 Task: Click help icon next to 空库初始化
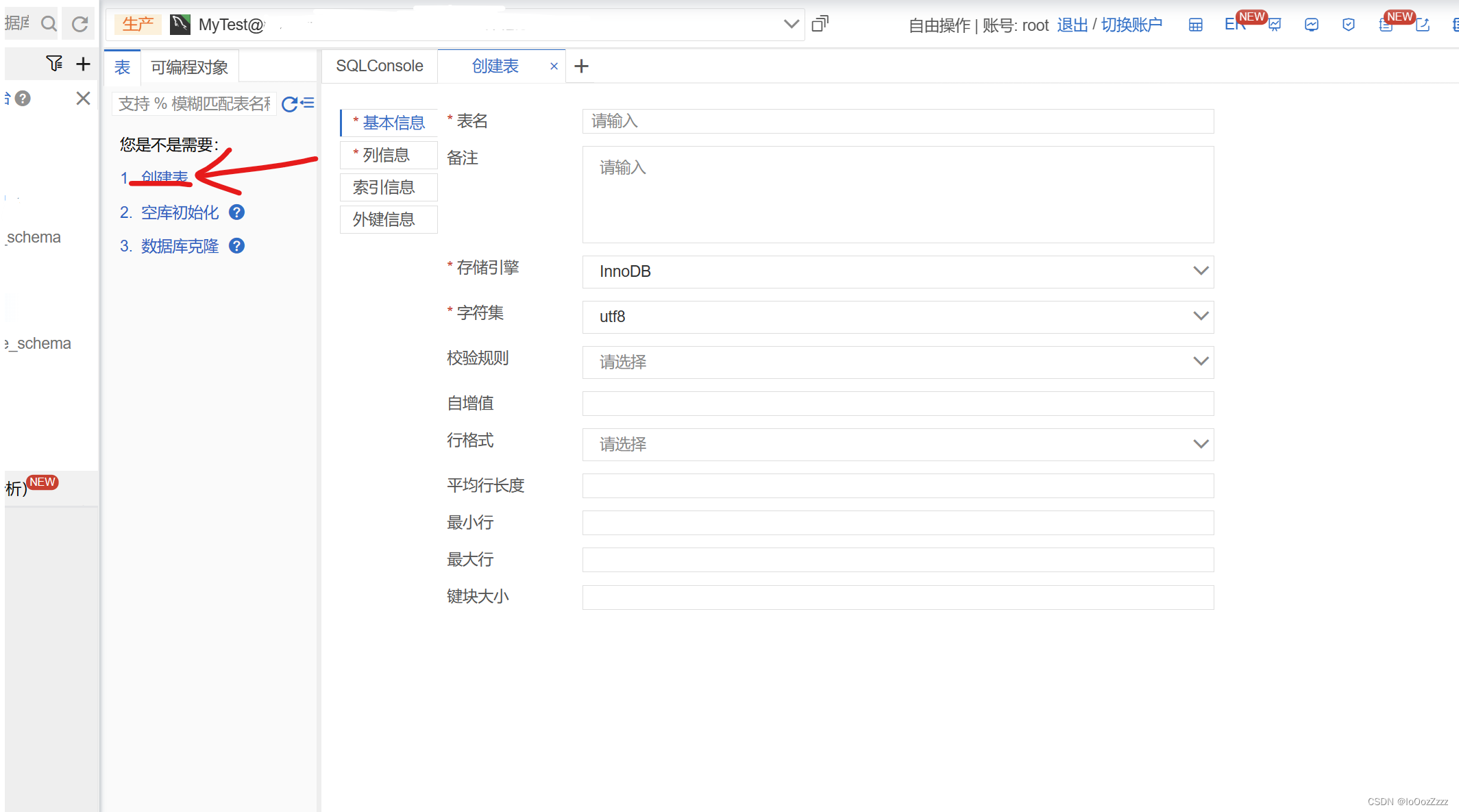pyautogui.click(x=236, y=212)
